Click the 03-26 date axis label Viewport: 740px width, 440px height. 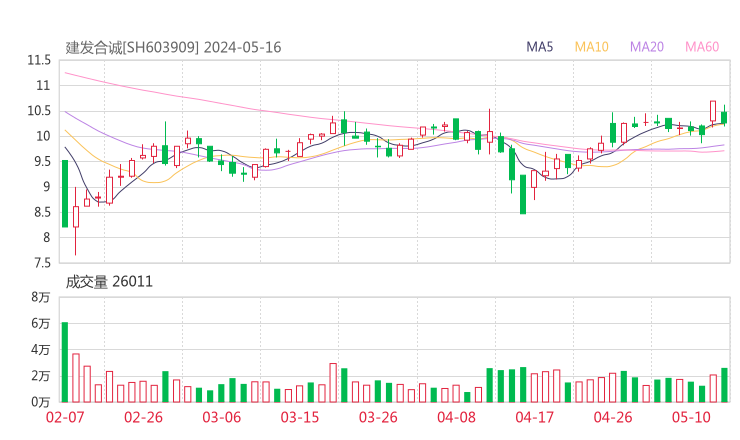[x=378, y=417]
